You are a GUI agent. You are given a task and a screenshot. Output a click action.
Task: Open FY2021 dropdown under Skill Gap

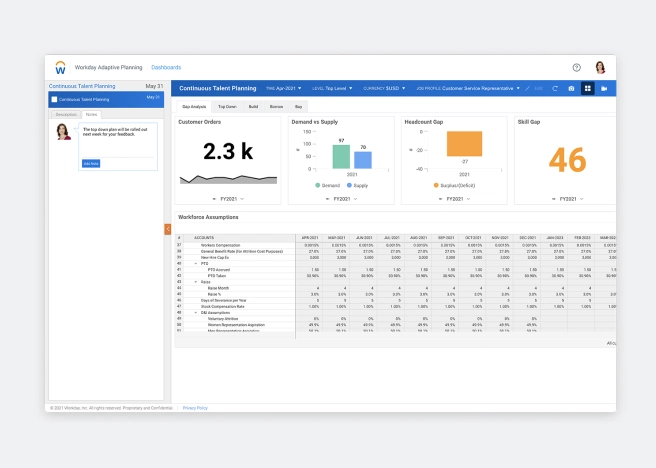pyautogui.click(x=571, y=199)
